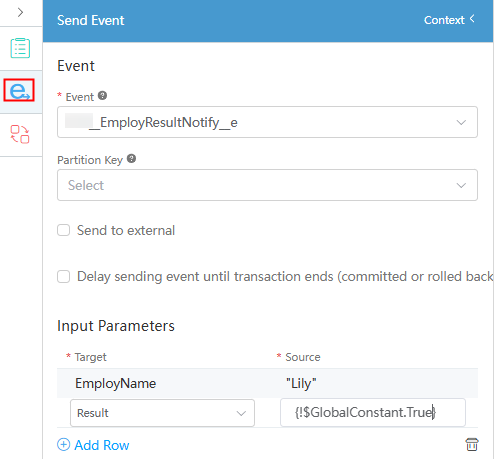Viewport: 494px width, 459px height.
Task: Delete row using trash bin icon
Action: click(x=472, y=444)
